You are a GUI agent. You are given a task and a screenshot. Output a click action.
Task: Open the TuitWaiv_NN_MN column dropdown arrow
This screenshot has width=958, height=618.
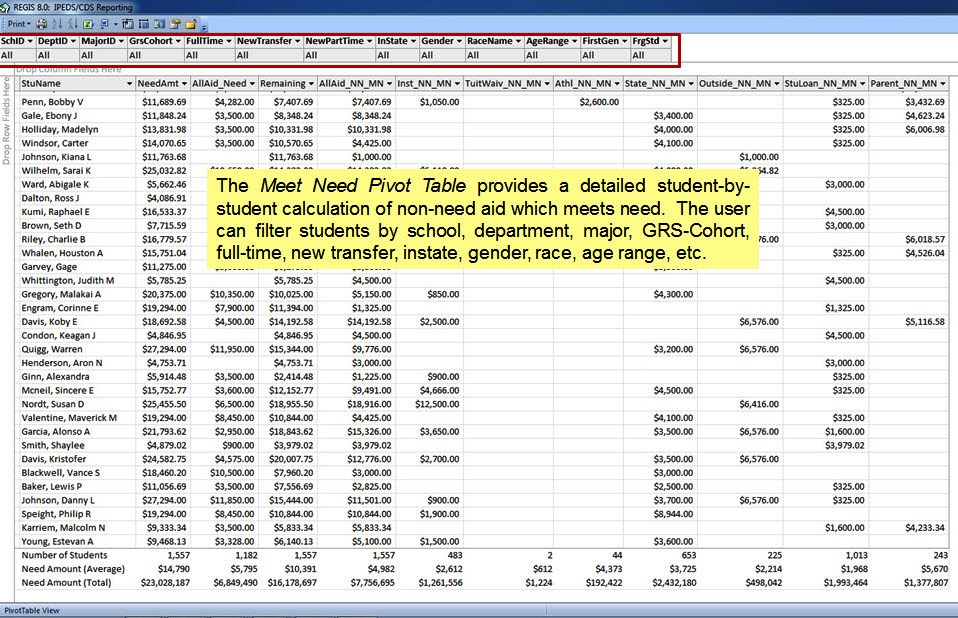tap(547, 83)
